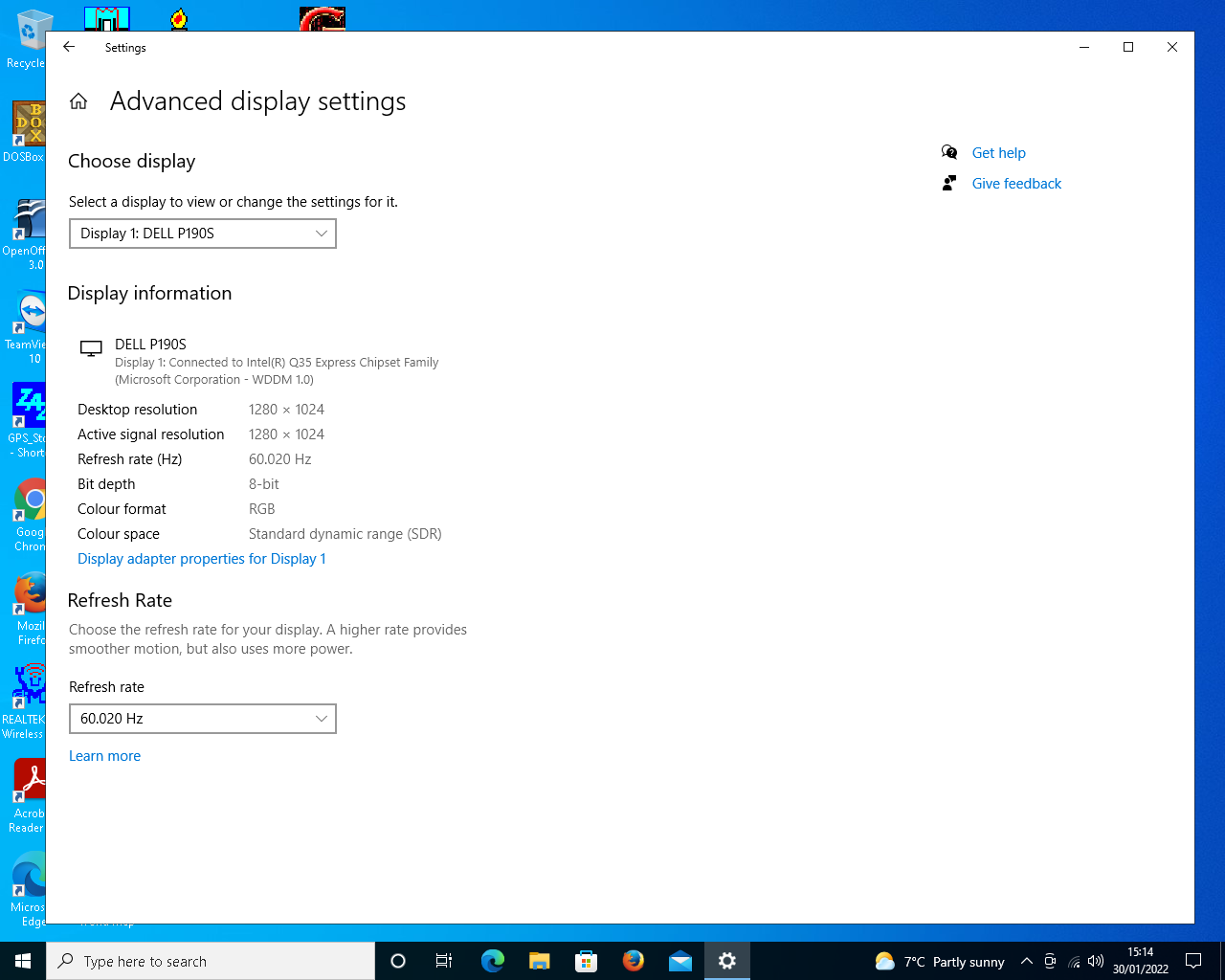Show hidden system tray icons
1225x980 pixels.
click(1026, 961)
